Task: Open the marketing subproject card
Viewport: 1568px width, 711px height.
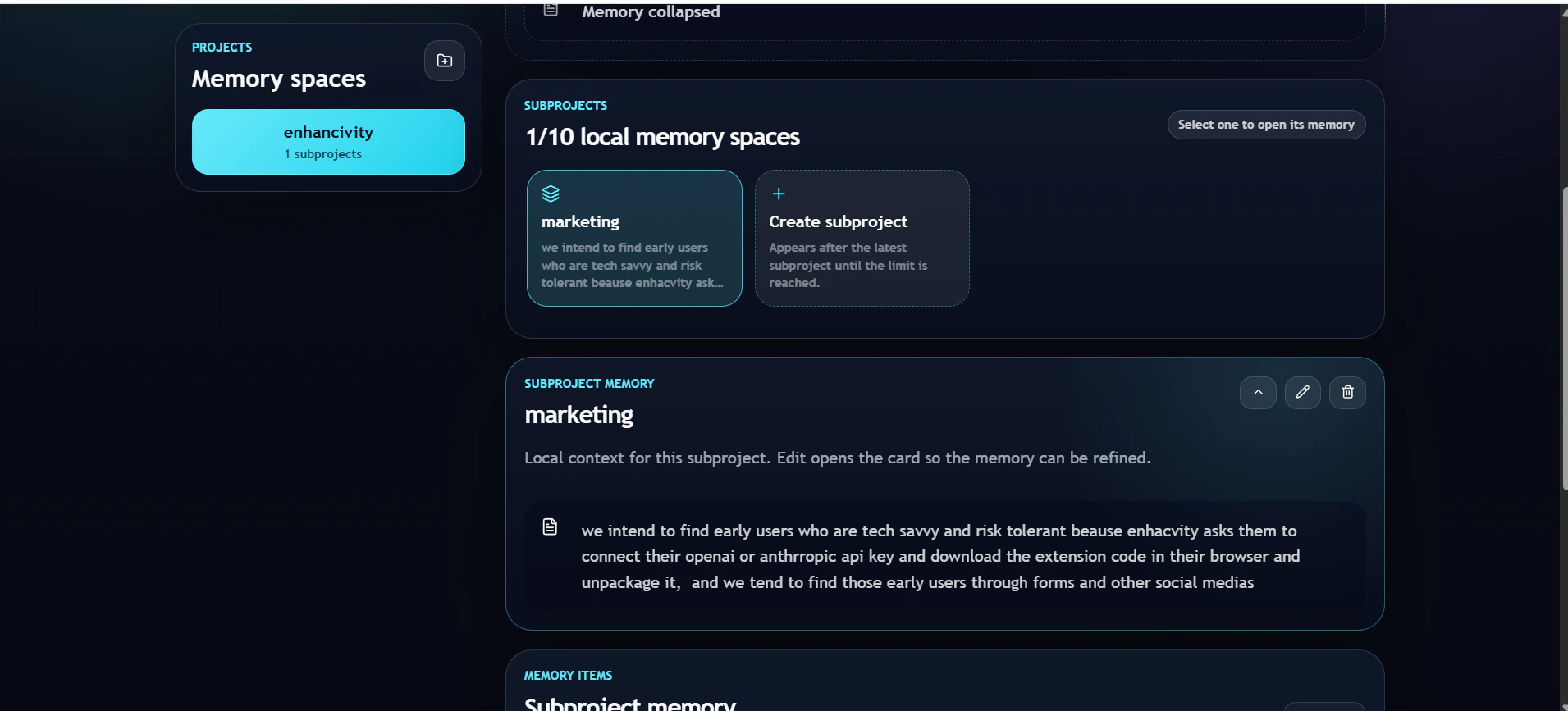Action: click(x=634, y=238)
